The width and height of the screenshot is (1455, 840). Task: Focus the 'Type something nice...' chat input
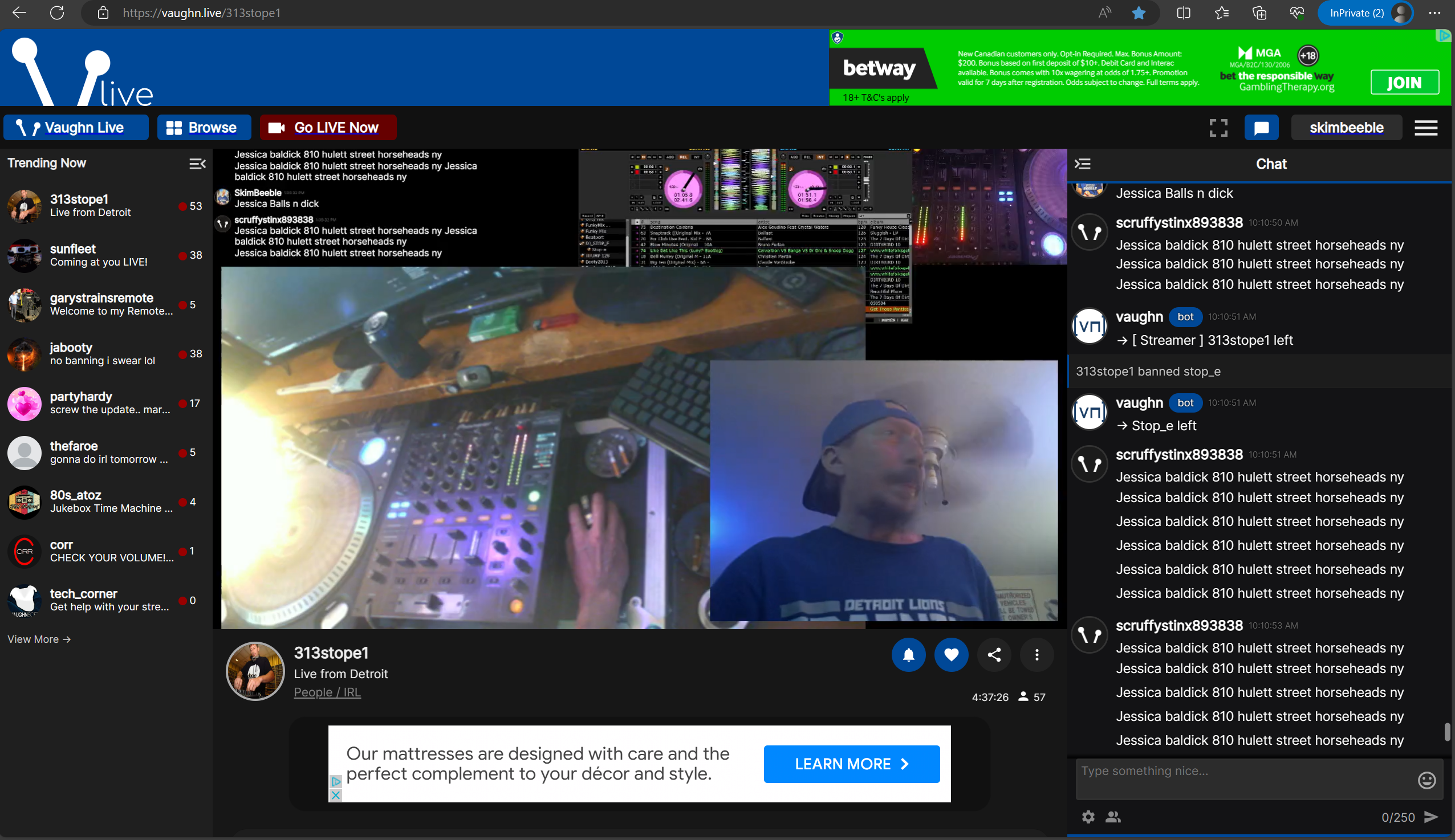tap(1241, 778)
